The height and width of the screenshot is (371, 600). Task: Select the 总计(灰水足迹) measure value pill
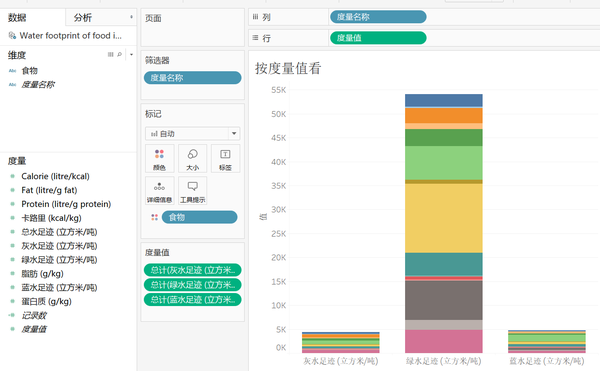[192, 270]
